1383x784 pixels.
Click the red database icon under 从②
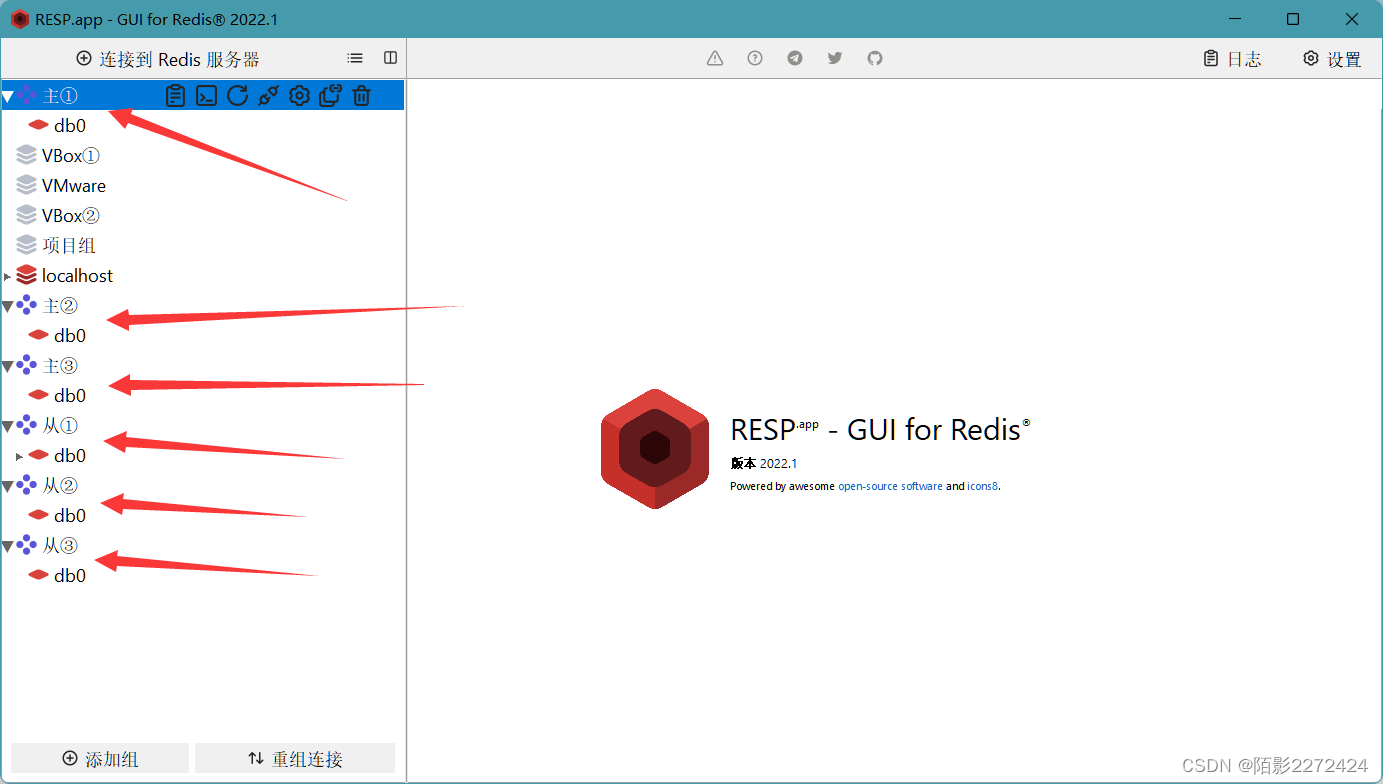[x=39, y=515]
